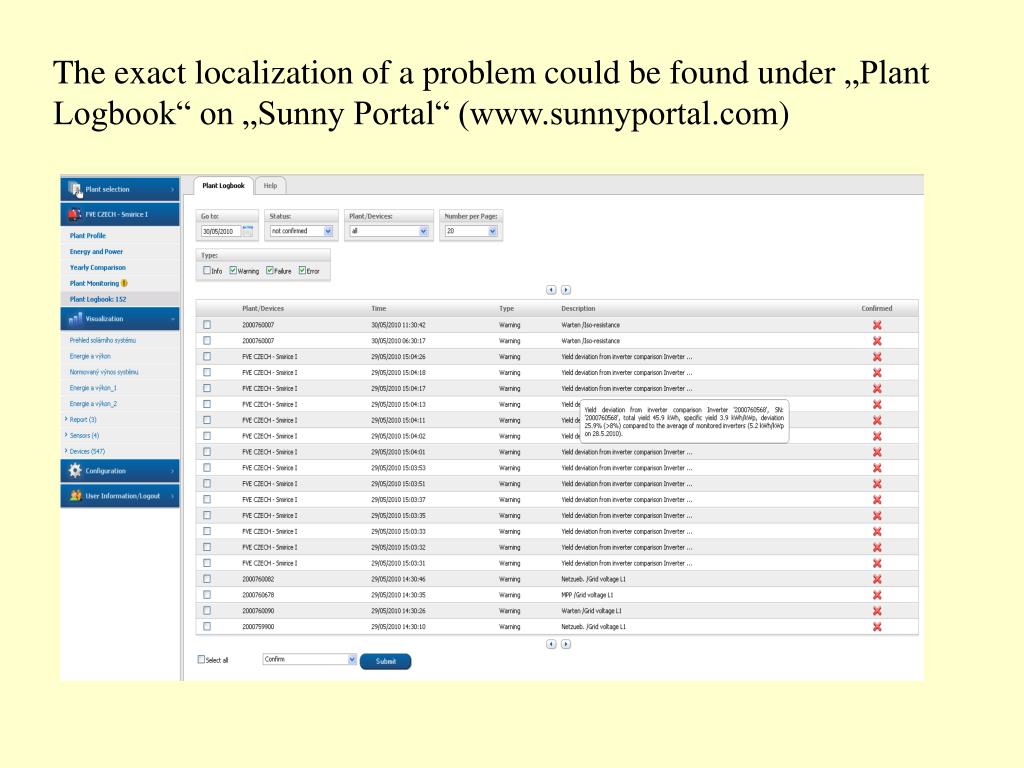Open Plant Logbook: 152 in the sidebar
This screenshot has width=1024, height=768.
pyautogui.click(x=98, y=299)
